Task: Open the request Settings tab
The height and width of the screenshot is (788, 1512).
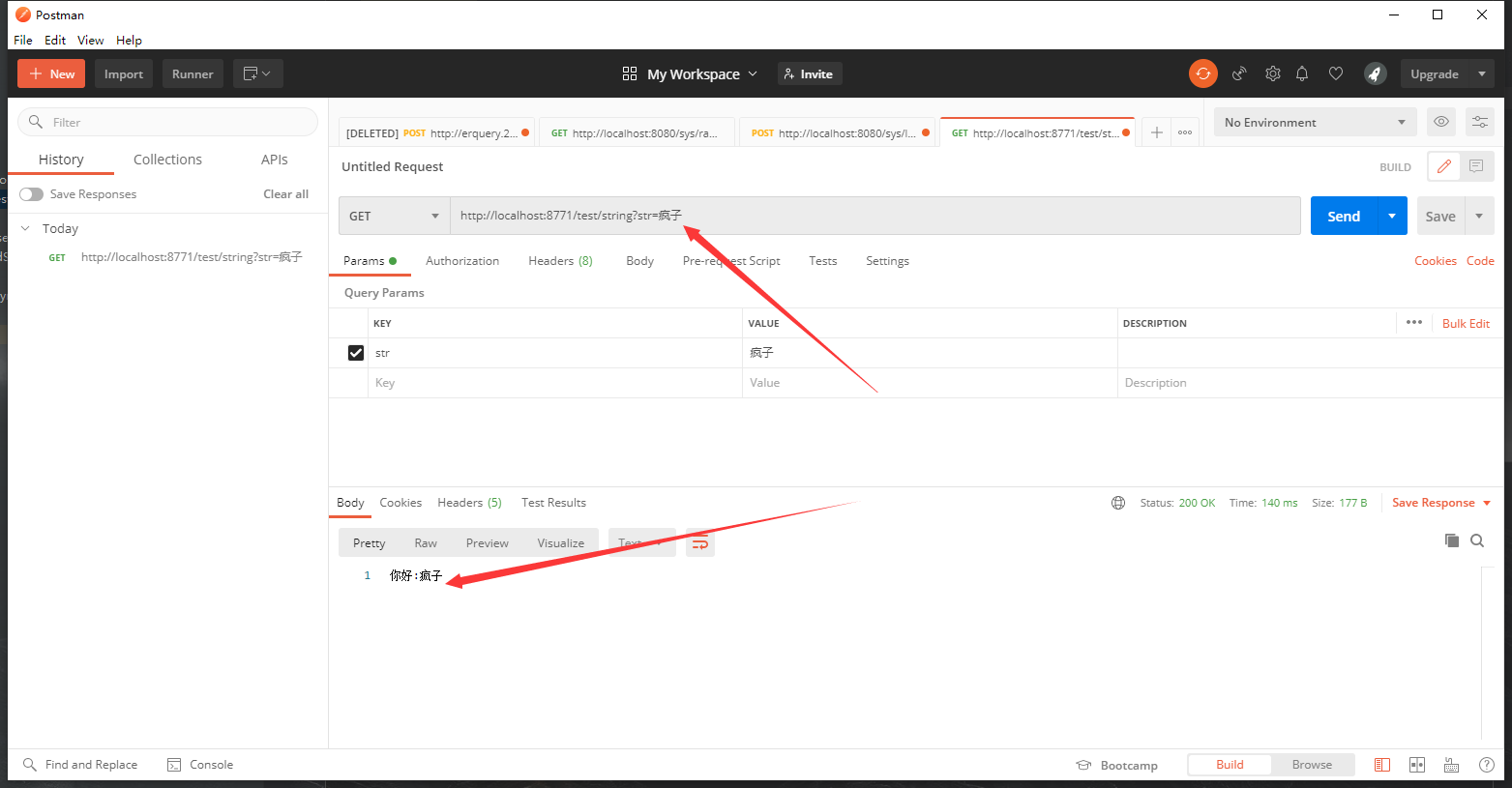Action: 887,261
